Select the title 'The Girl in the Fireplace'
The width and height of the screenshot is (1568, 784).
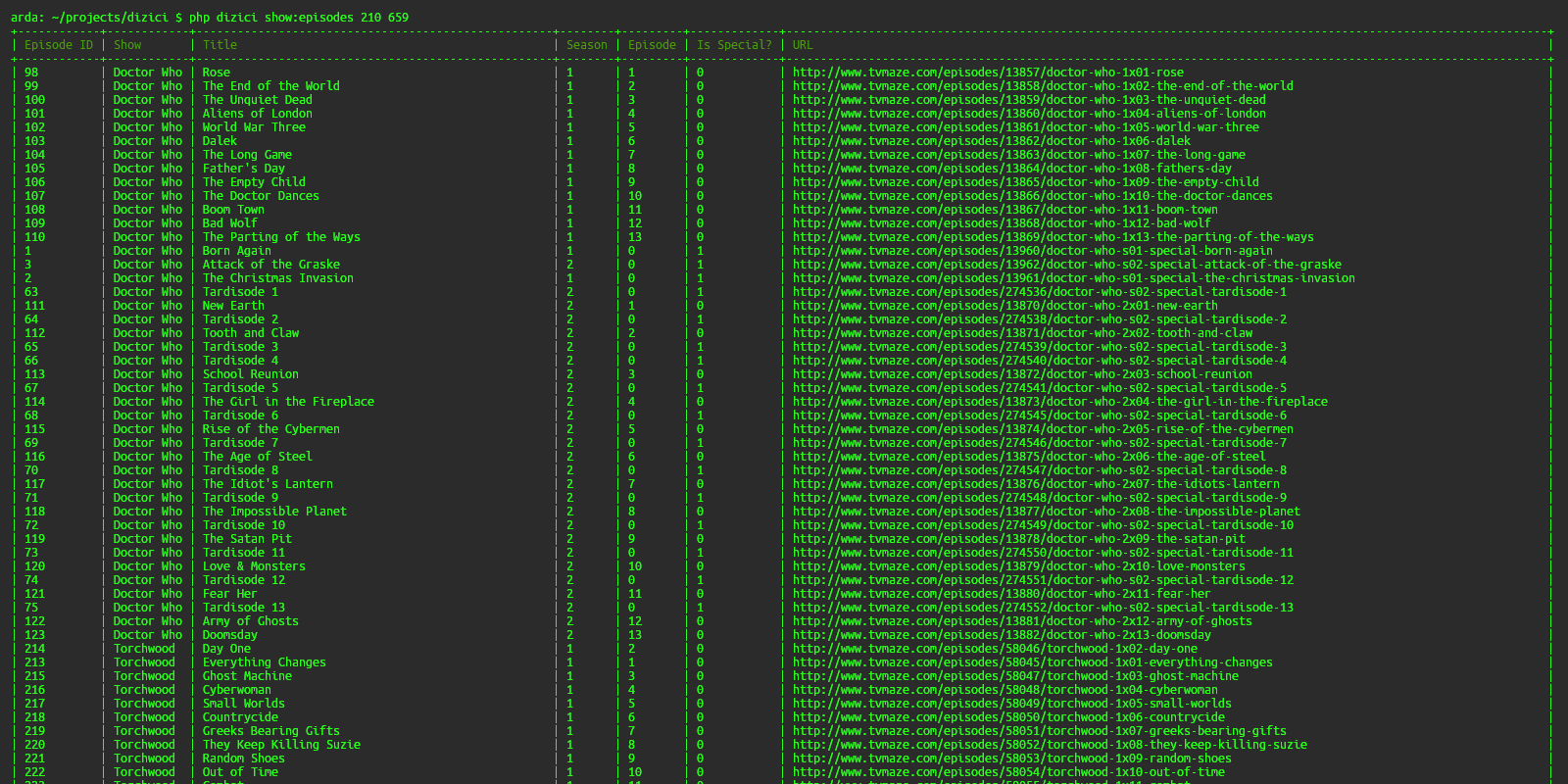288,402
